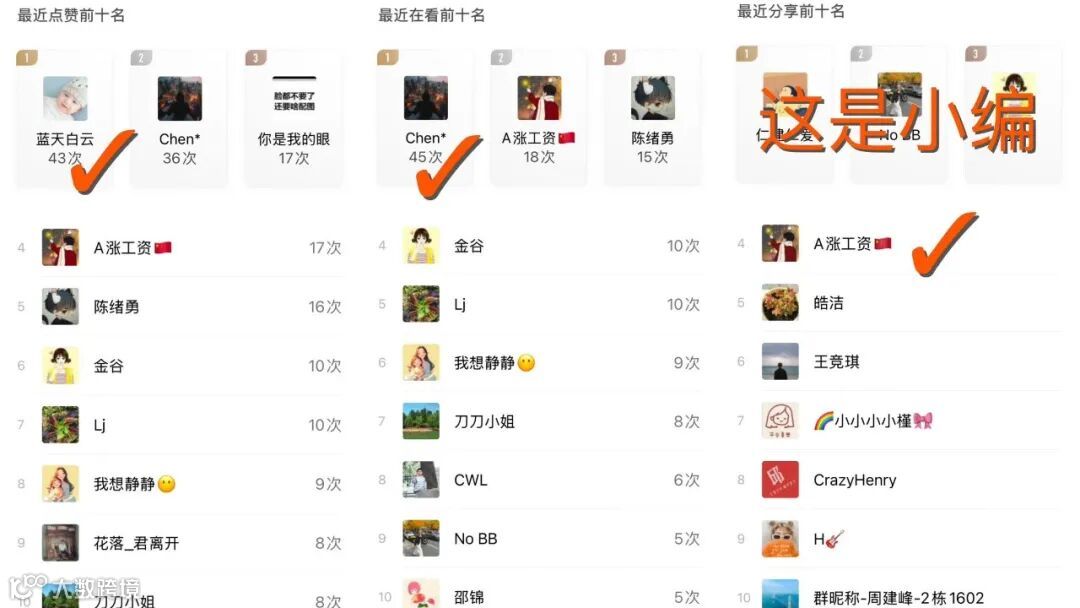Tap the rainbow 小小小小槿 avatar
The width and height of the screenshot is (1080, 608).
(x=780, y=421)
